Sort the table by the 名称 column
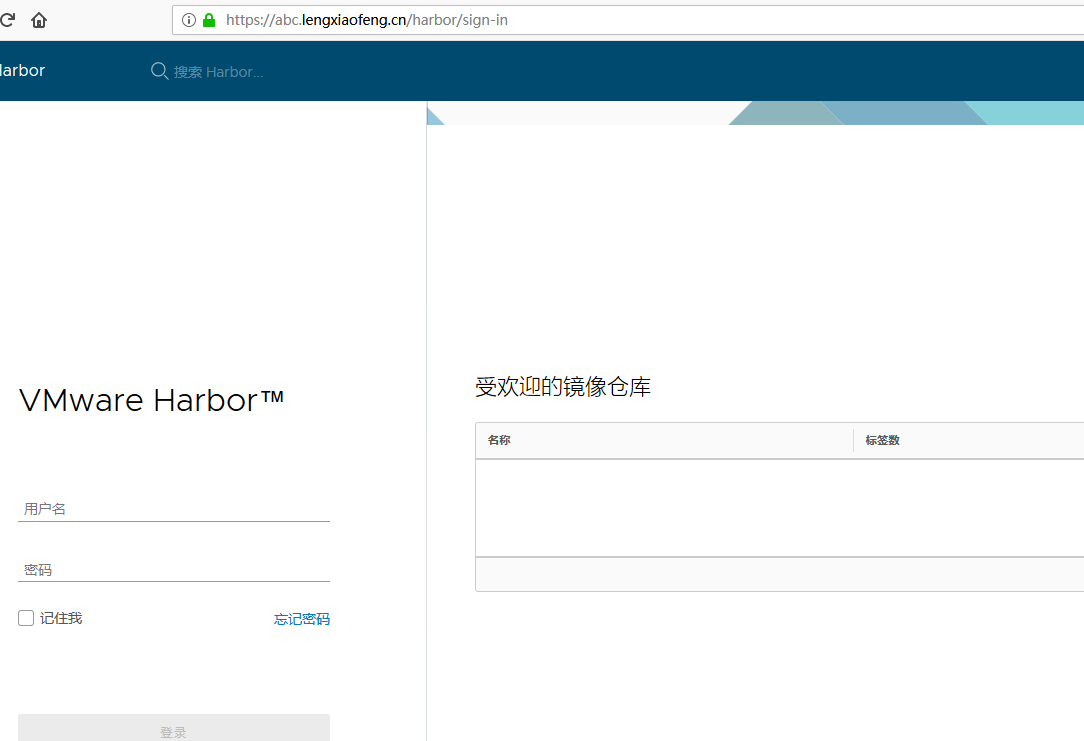 [499, 440]
